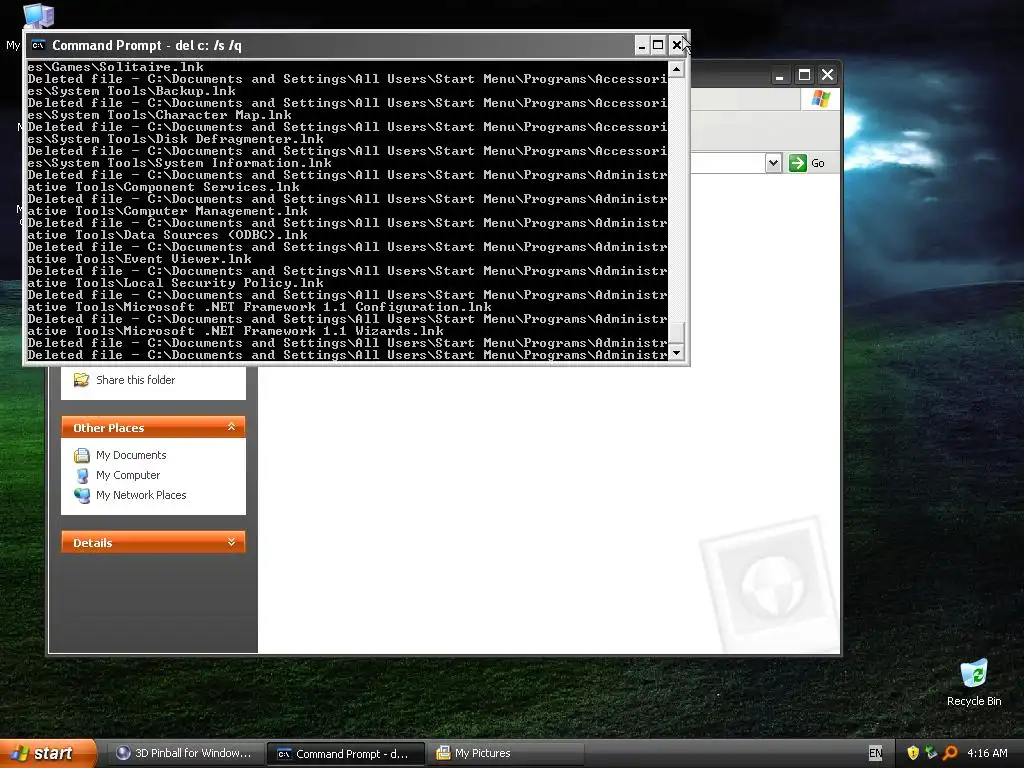Click the network connection tray icon
Viewport: 1024px width, 768px height.
tap(931, 753)
